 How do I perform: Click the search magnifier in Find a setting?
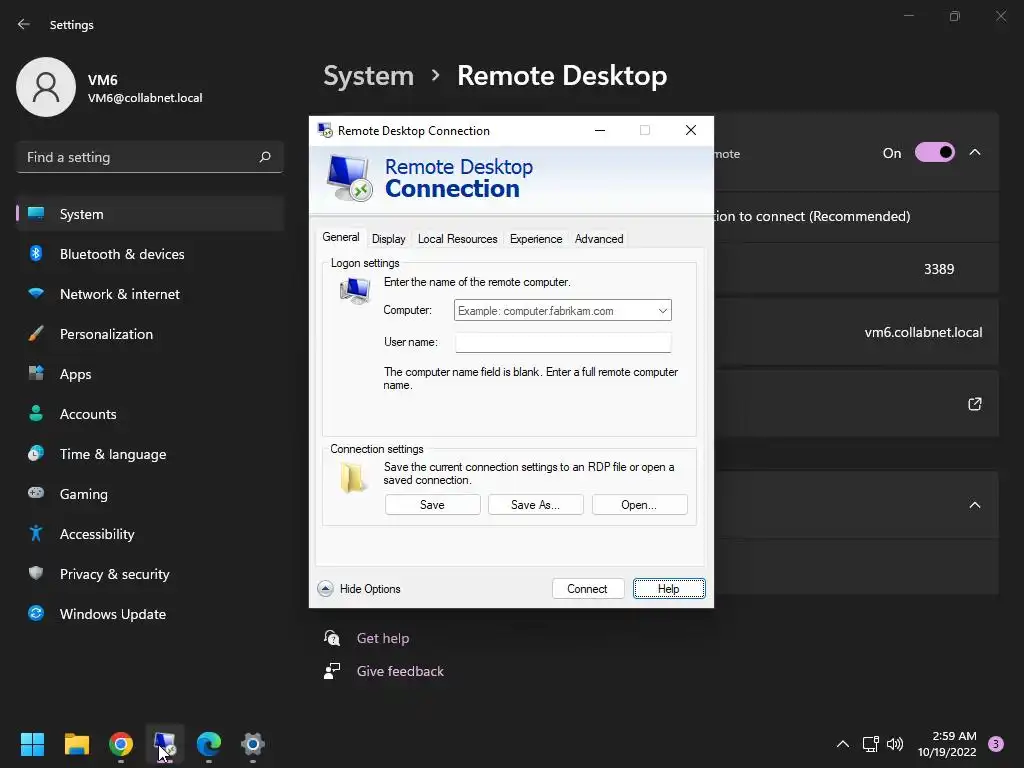[264, 157]
